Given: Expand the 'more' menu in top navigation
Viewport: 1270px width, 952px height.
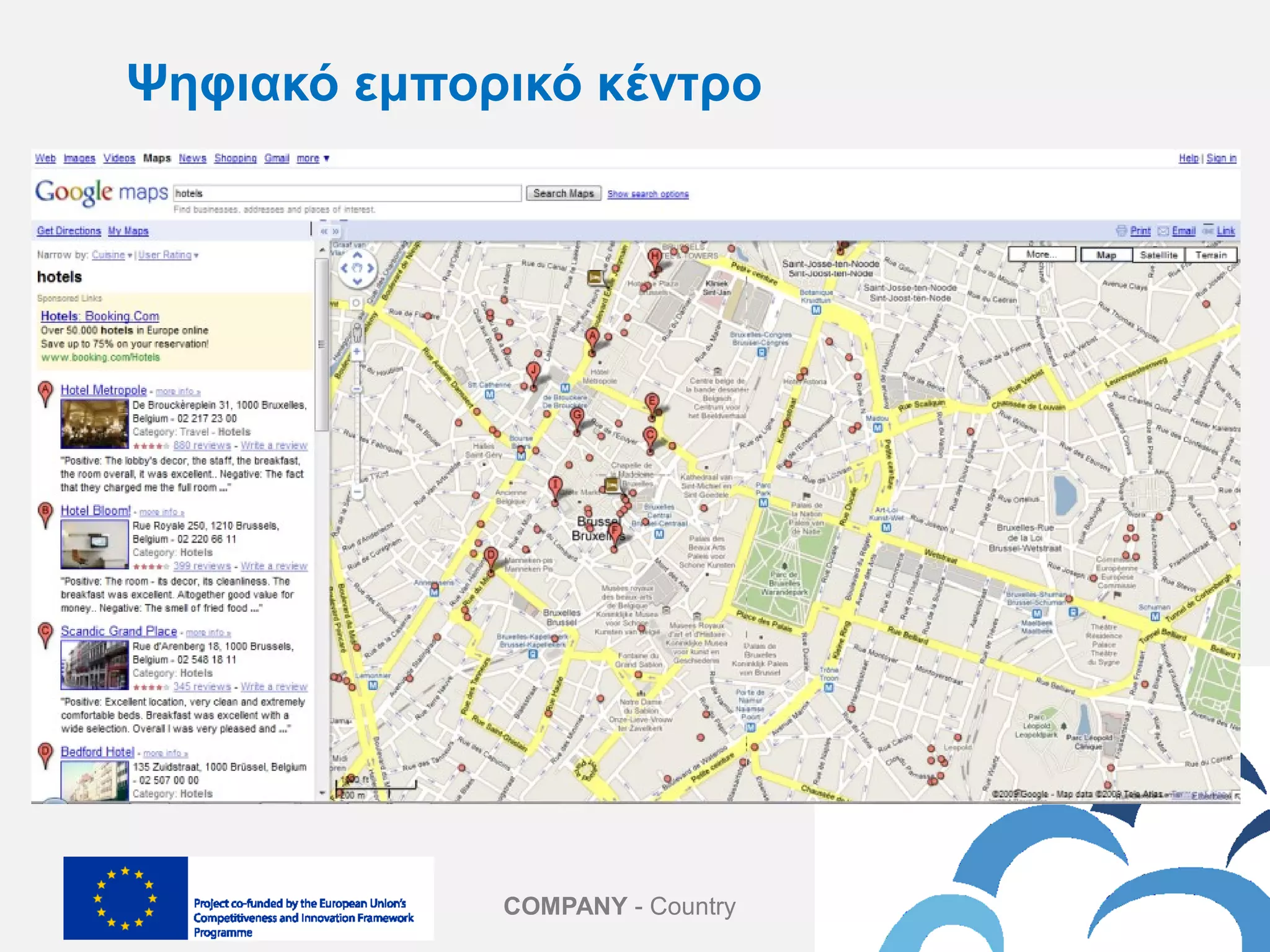Looking at the screenshot, I should [313, 159].
